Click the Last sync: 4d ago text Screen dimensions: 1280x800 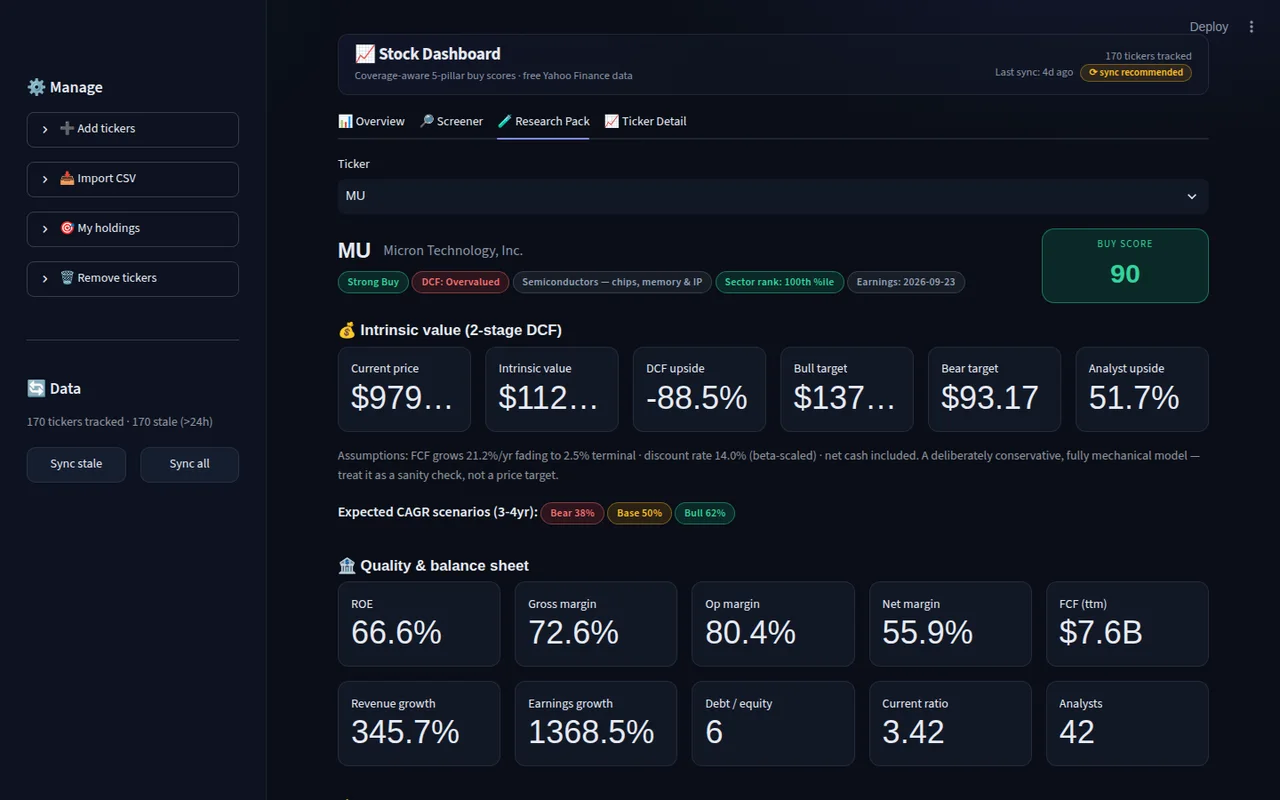click(1034, 72)
